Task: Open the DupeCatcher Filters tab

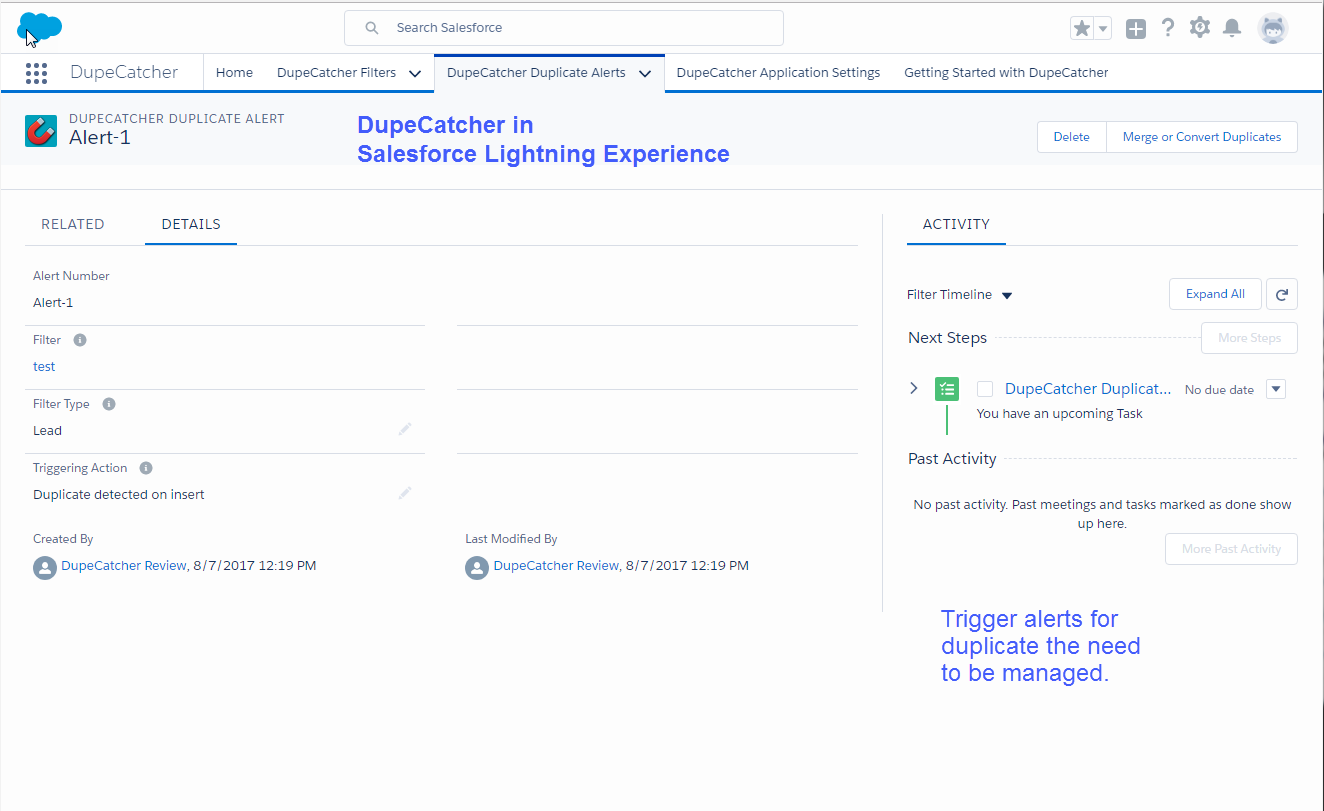Action: [336, 73]
